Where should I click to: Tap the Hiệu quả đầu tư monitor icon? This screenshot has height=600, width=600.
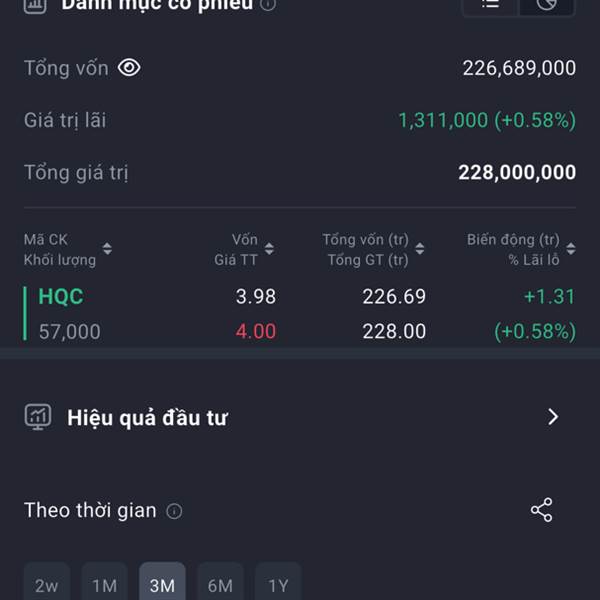pos(38,417)
